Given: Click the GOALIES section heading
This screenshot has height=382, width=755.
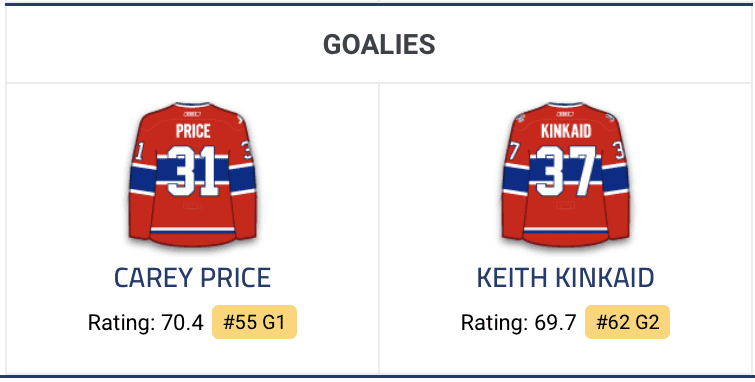Looking at the screenshot, I should pyautogui.click(x=379, y=44).
